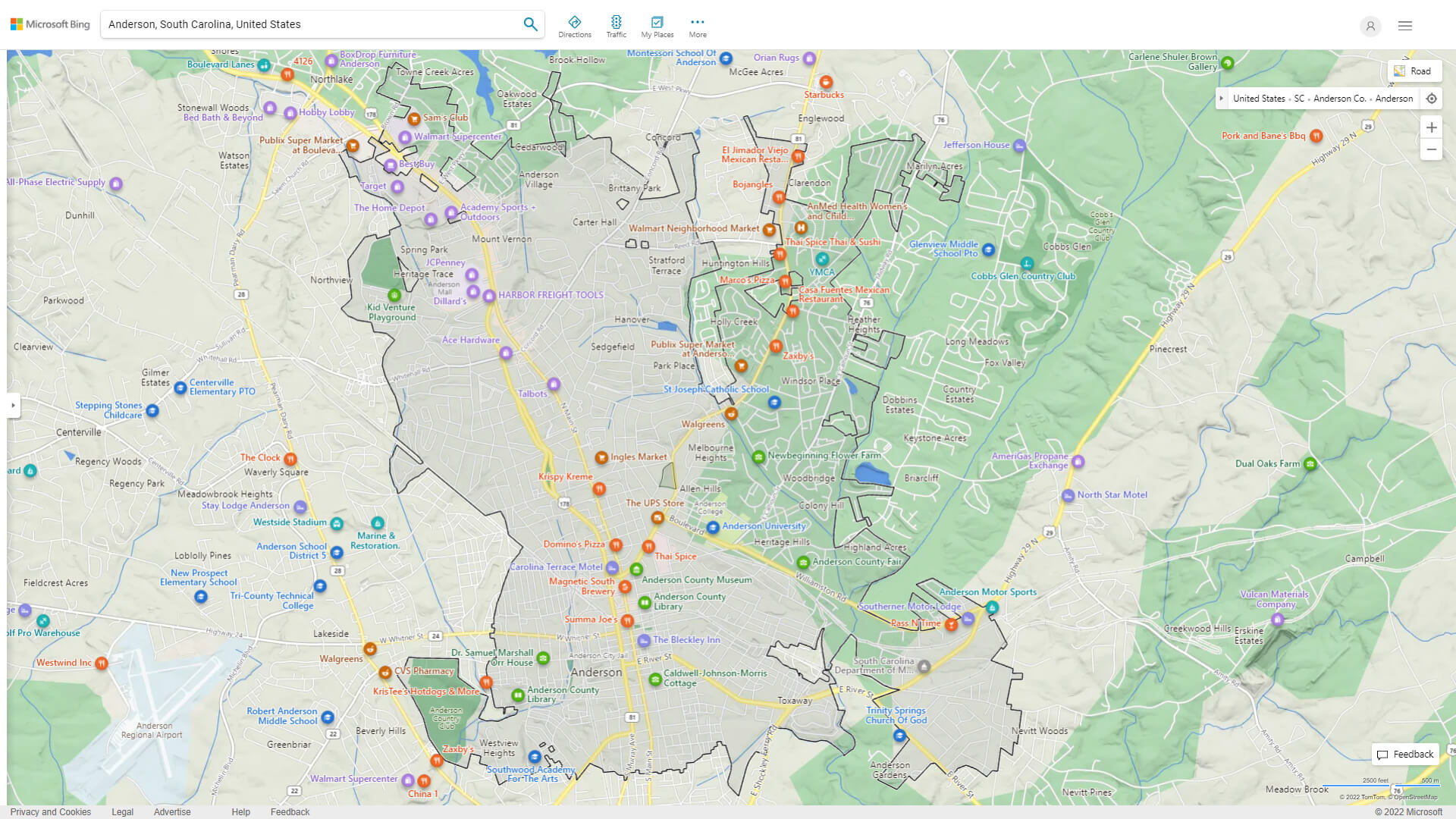1456x819 pixels.
Task: Expand the breadcrumb chevron arrow
Action: pyautogui.click(x=1222, y=98)
